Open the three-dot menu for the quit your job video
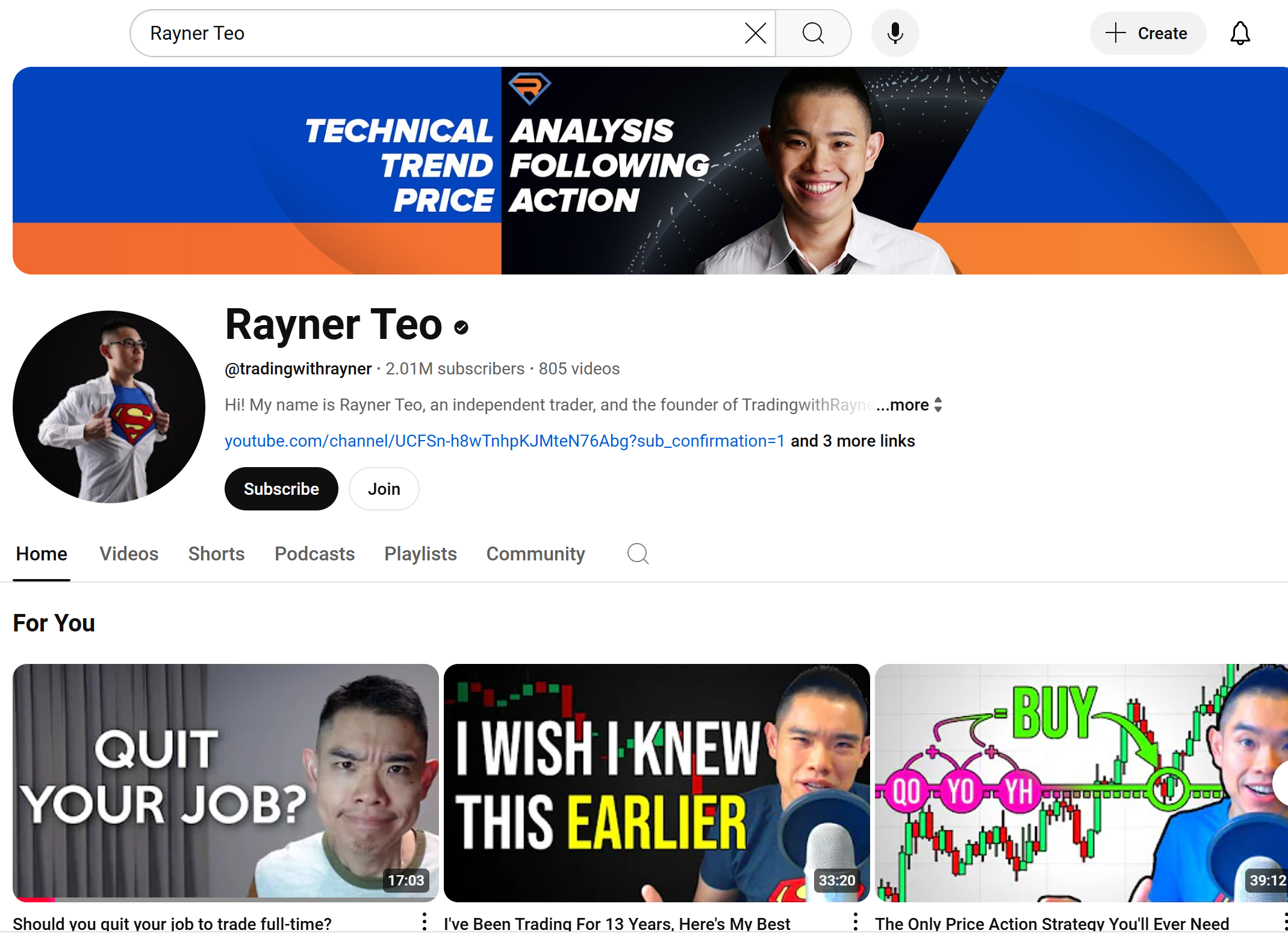The height and width of the screenshot is (933, 1288). click(425, 922)
